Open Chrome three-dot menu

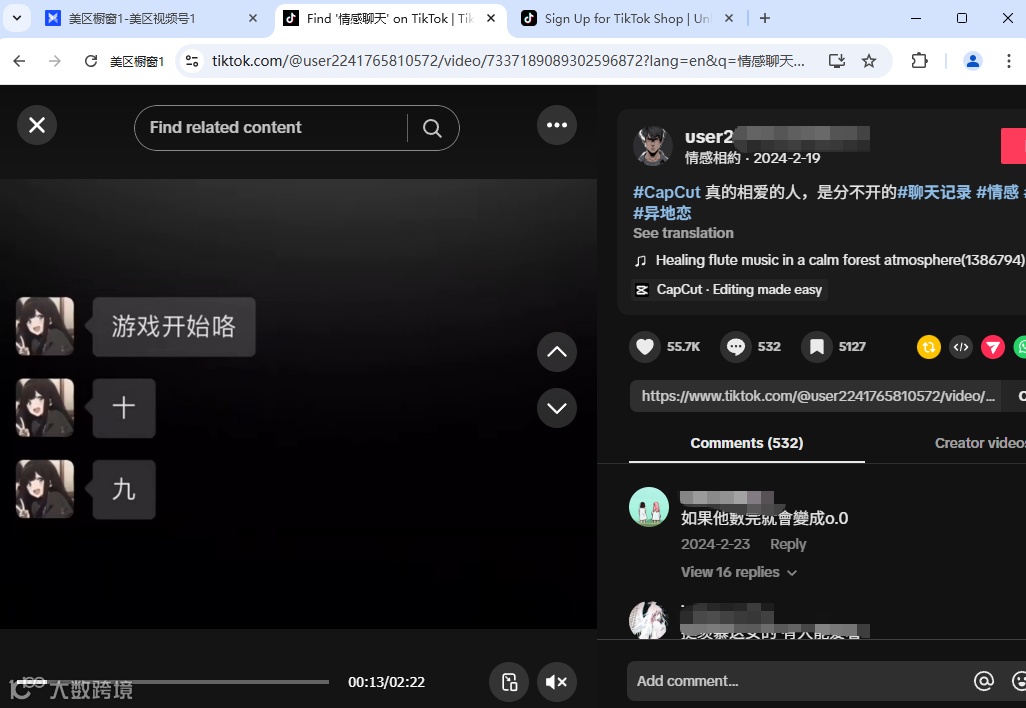(x=1008, y=62)
